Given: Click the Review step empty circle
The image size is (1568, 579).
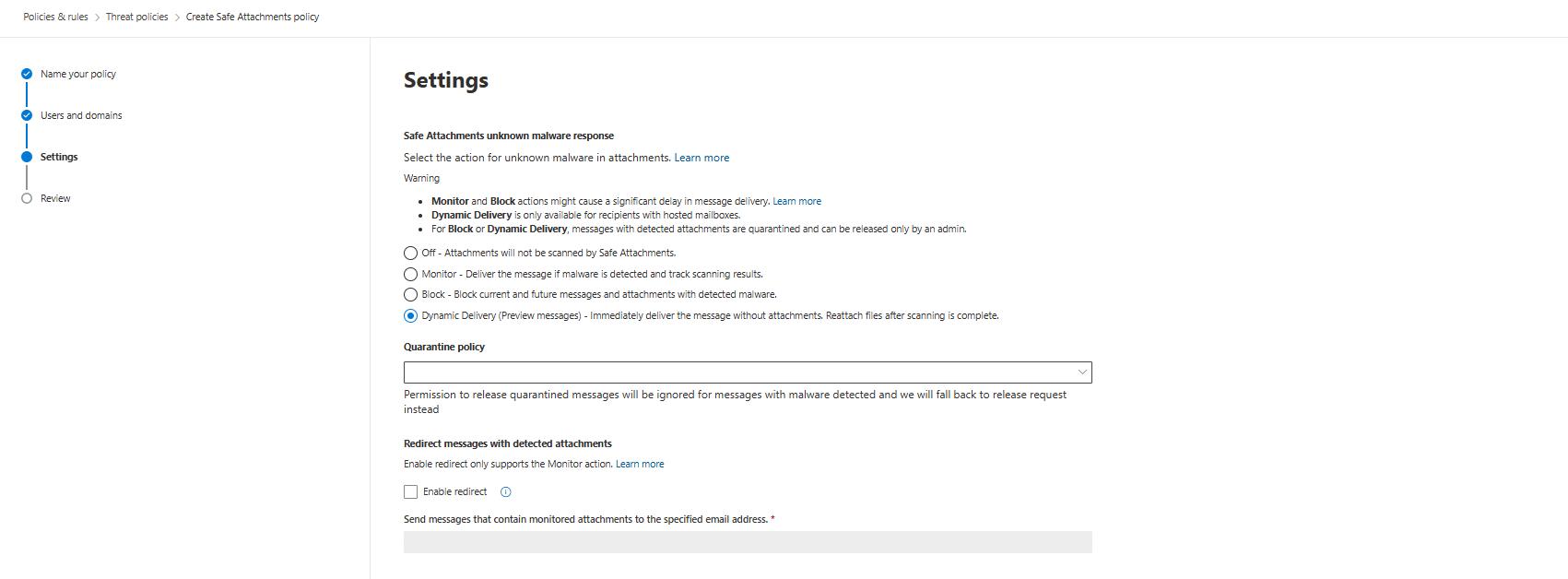Looking at the screenshot, I should 27,198.
